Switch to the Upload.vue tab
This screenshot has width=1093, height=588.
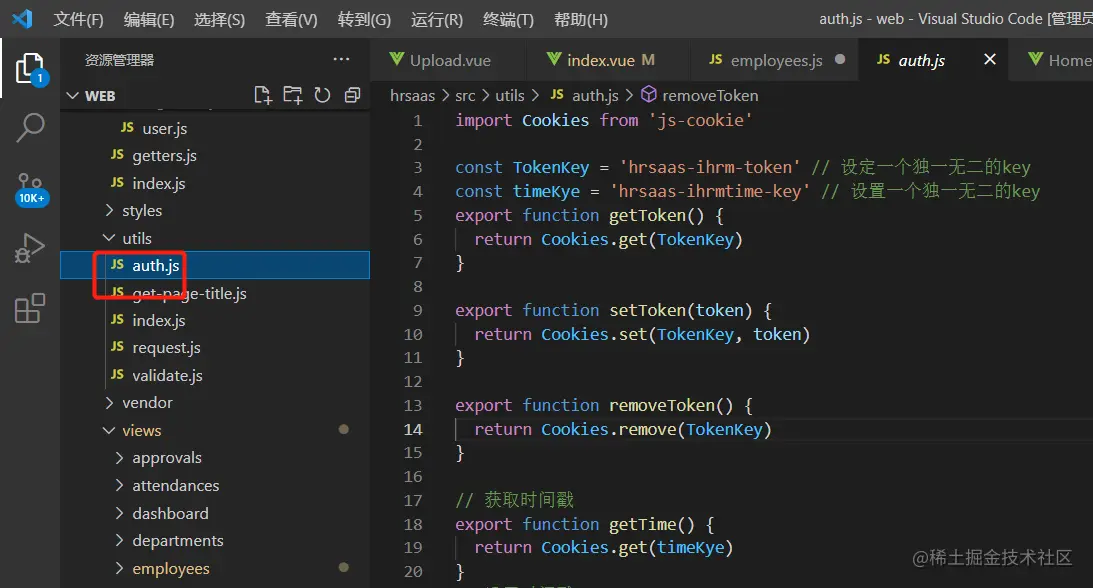(449, 60)
